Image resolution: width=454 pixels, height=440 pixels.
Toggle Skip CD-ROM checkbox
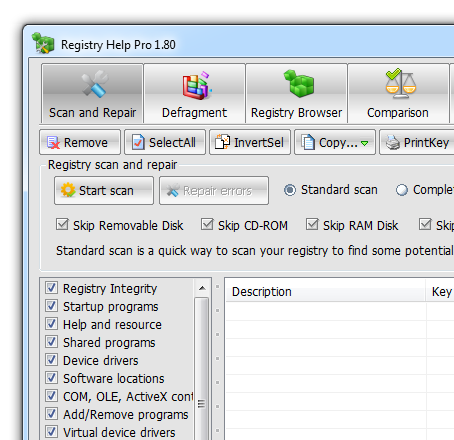pos(207,224)
